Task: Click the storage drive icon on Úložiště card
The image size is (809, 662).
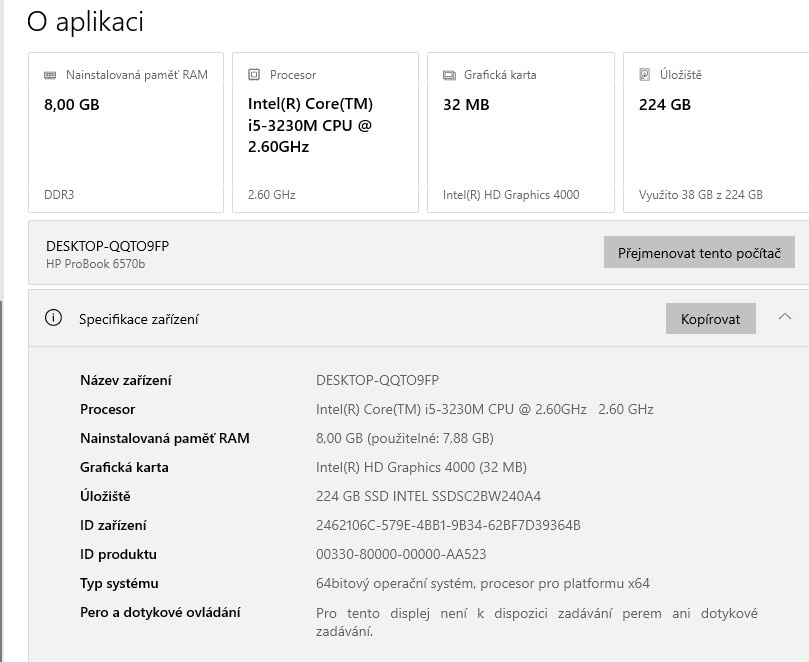Action: [645, 74]
